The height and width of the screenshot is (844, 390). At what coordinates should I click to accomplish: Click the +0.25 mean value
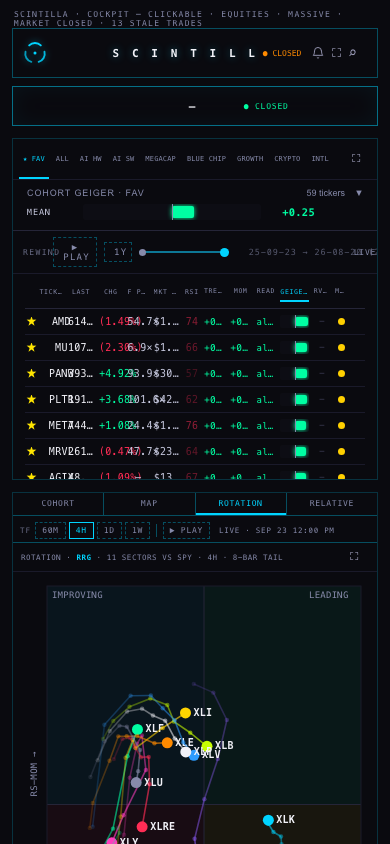point(299,212)
